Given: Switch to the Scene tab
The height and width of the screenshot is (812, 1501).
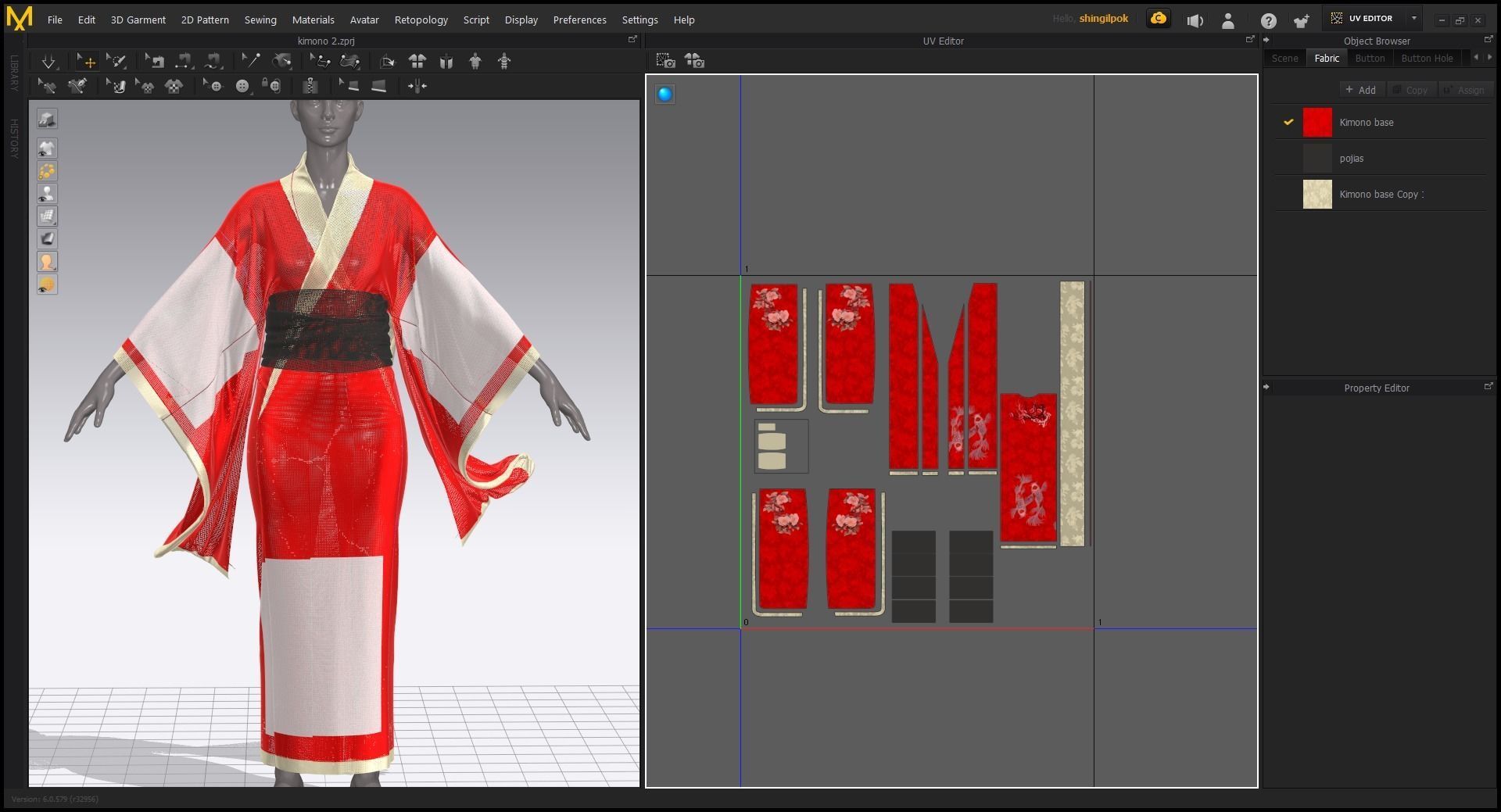Looking at the screenshot, I should [1284, 58].
